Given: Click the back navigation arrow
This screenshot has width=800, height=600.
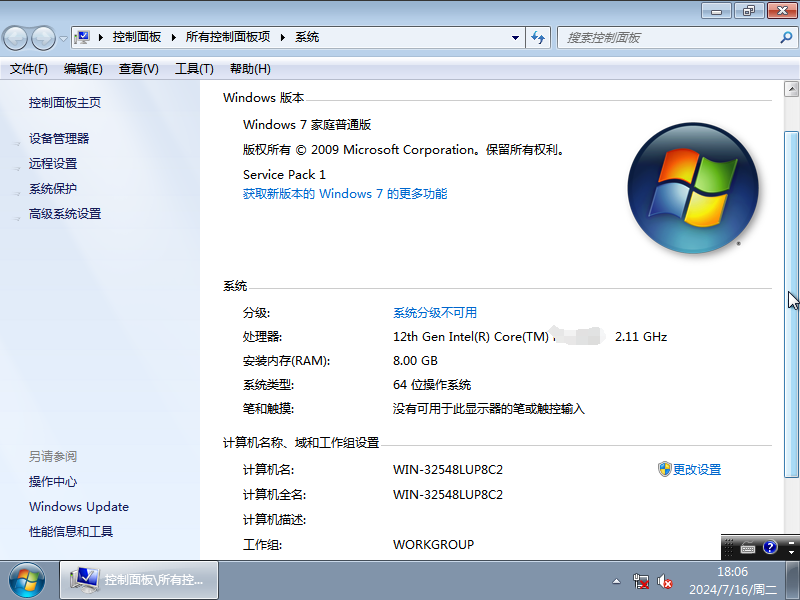Looking at the screenshot, I should pyautogui.click(x=15, y=37).
